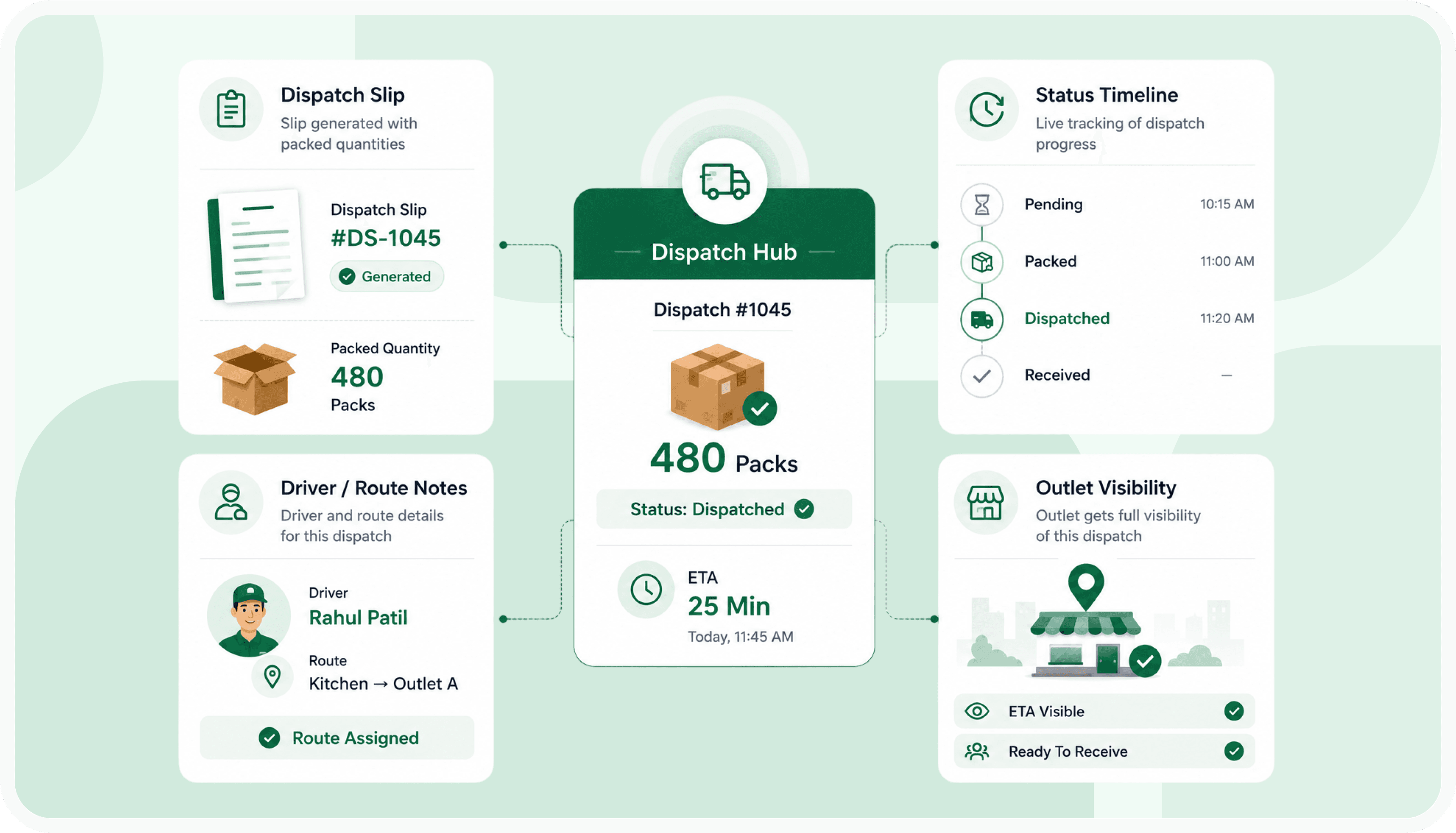The width and height of the screenshot is (1456, 833).
Task: Click the map pin above the outlet store
Action: (x=1086, y=586)
